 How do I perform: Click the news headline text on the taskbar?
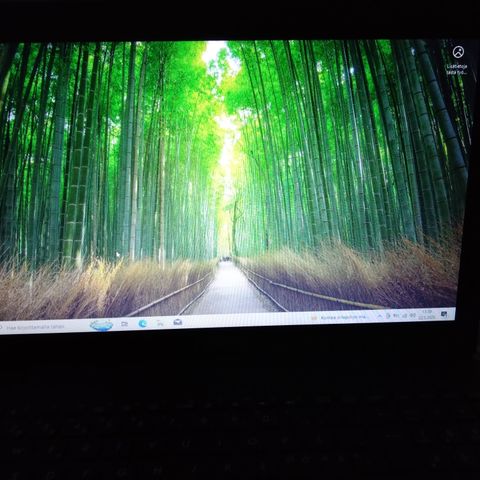click(343, 317)
